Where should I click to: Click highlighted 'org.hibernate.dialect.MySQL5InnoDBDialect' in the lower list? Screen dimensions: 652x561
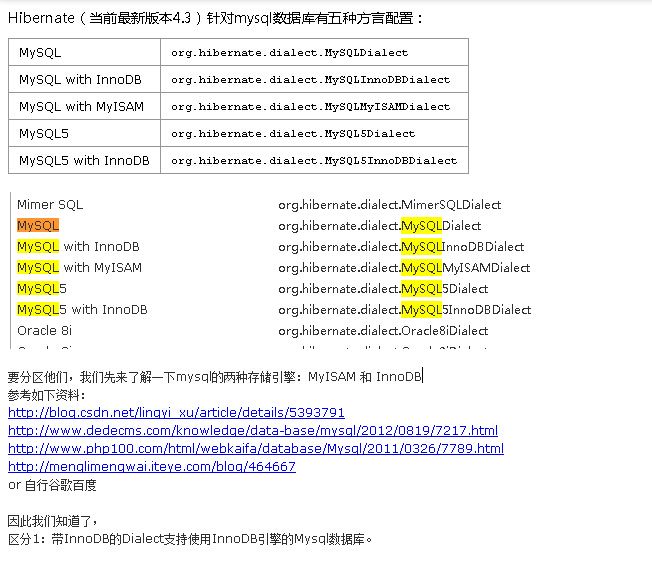pos(405,310)
